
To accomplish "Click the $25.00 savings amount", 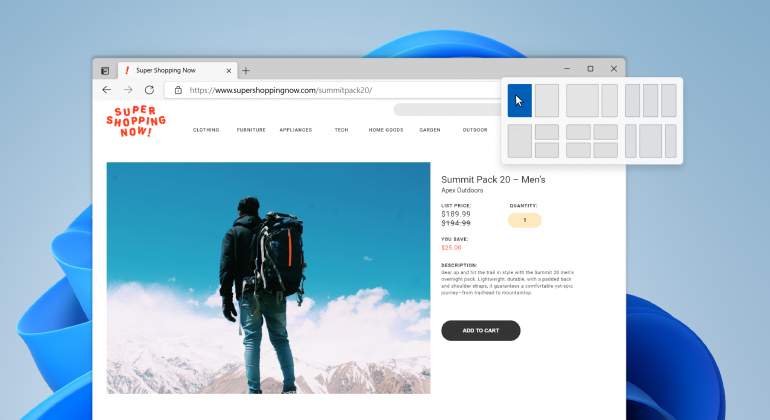I will [x=451, y=248].
